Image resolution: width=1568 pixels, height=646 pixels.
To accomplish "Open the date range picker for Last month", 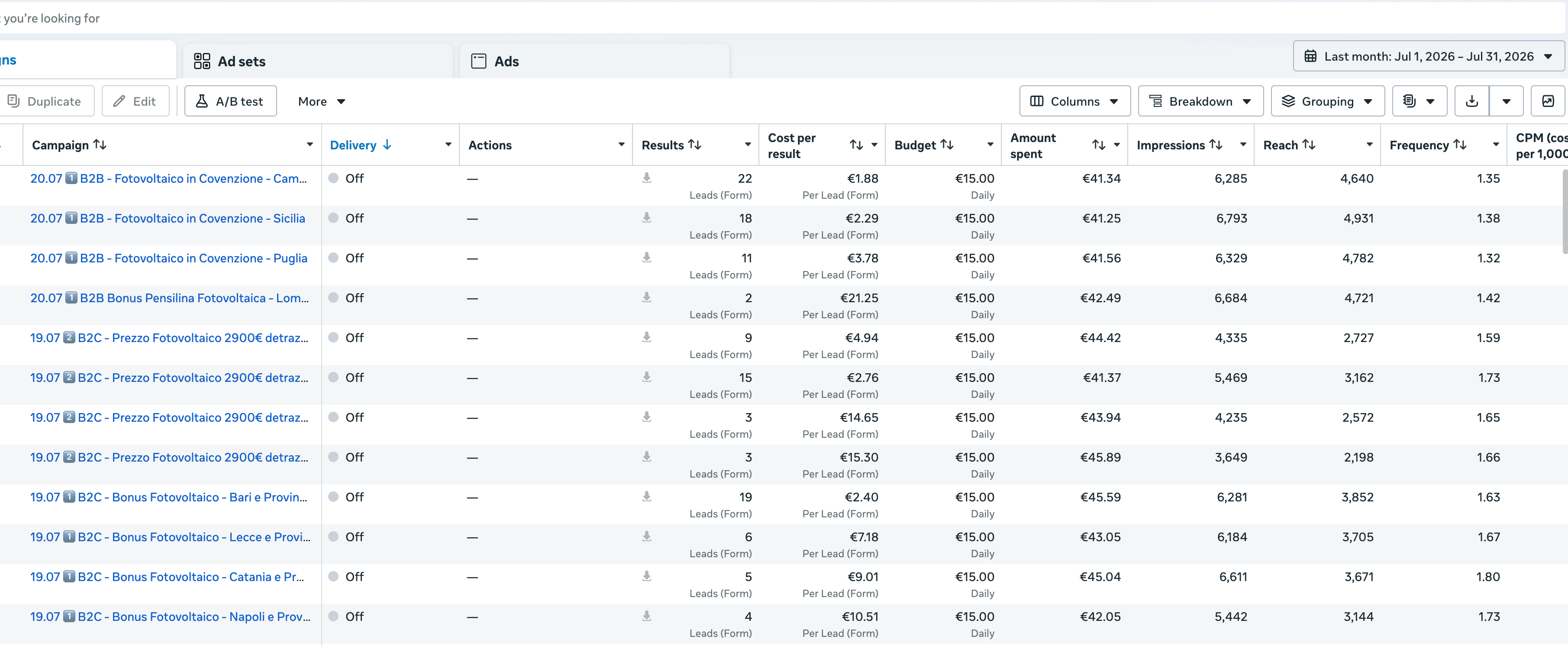I will [1428, 57].
